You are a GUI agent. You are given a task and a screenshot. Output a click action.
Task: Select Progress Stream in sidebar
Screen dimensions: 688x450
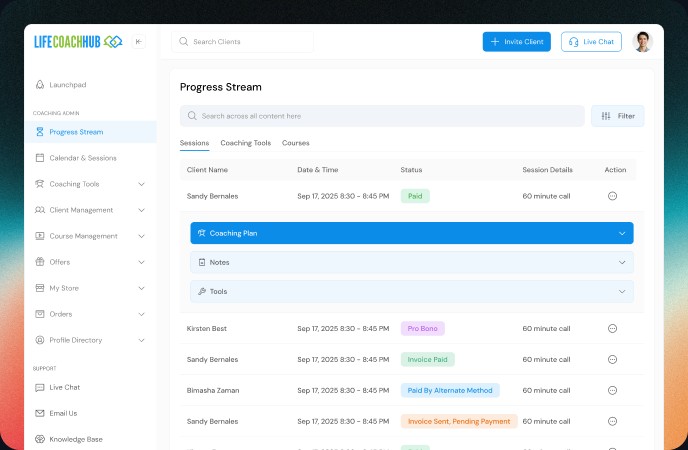point(91,132)
